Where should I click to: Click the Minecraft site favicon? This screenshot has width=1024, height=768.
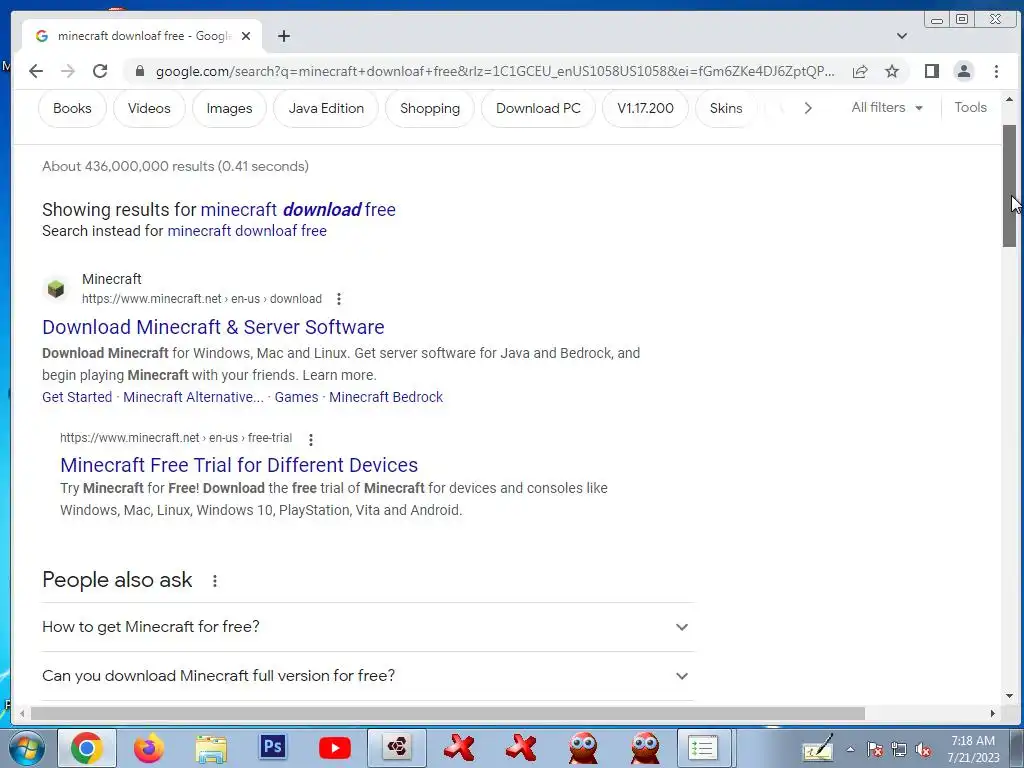[56, 289]
